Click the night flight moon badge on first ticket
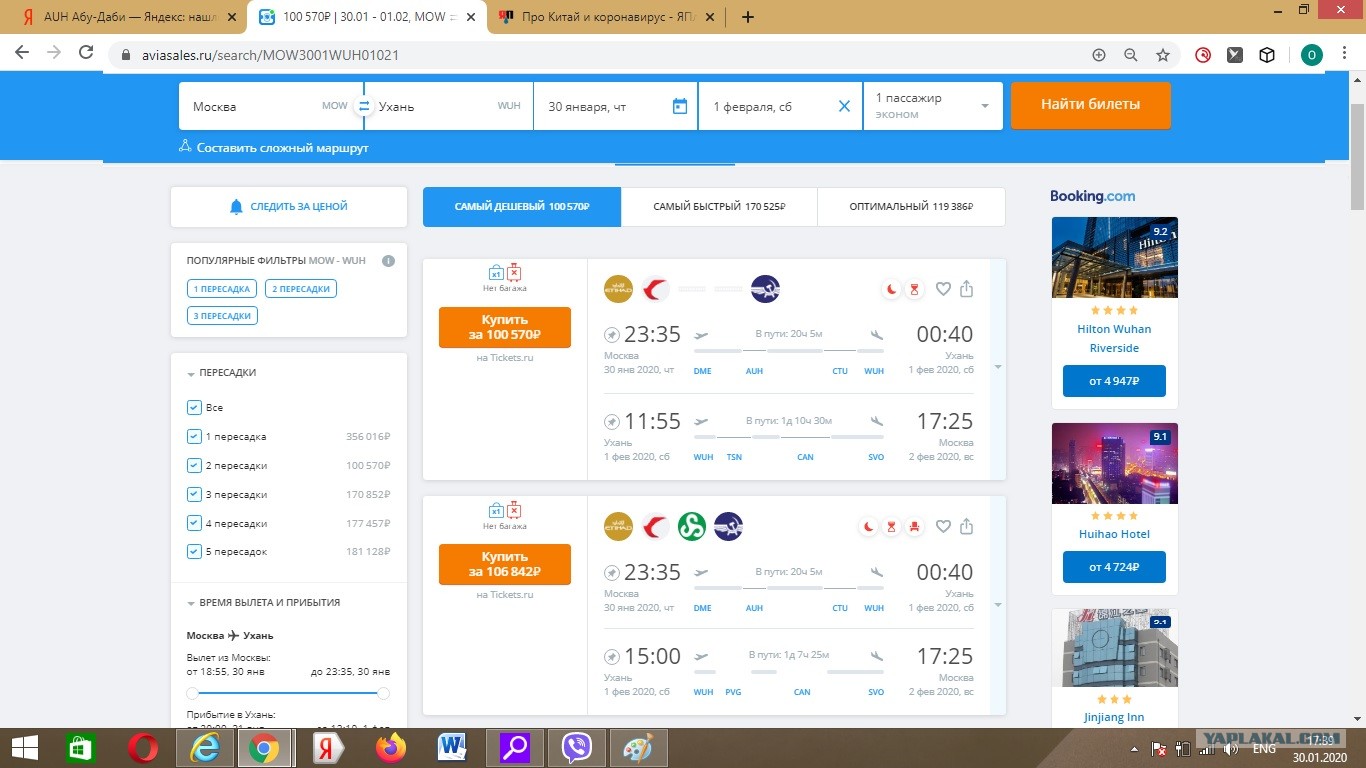The height and width of the screenshot is (768, 1366). pyautogui.click(x=891, y=289)
